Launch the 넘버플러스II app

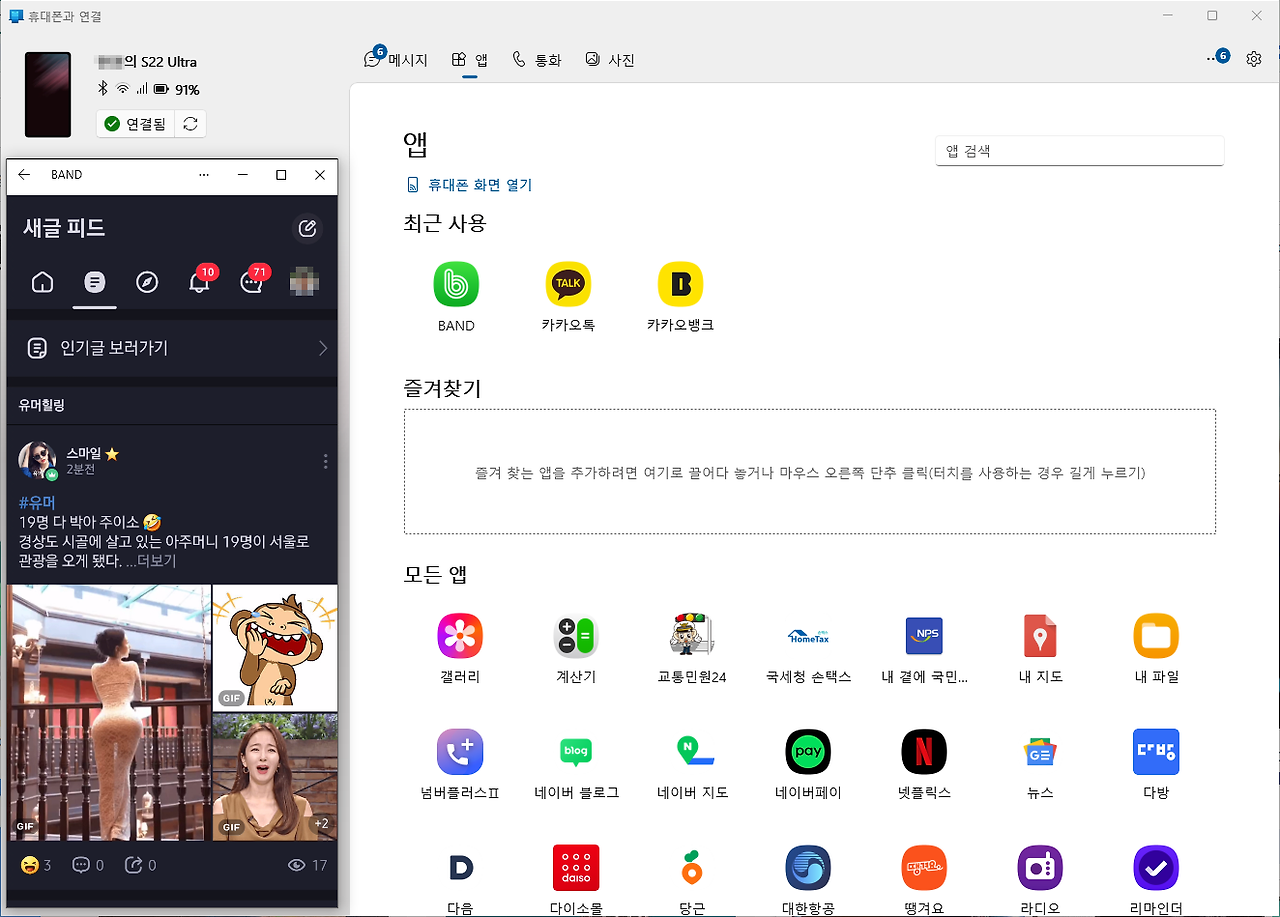coord(460,752)
